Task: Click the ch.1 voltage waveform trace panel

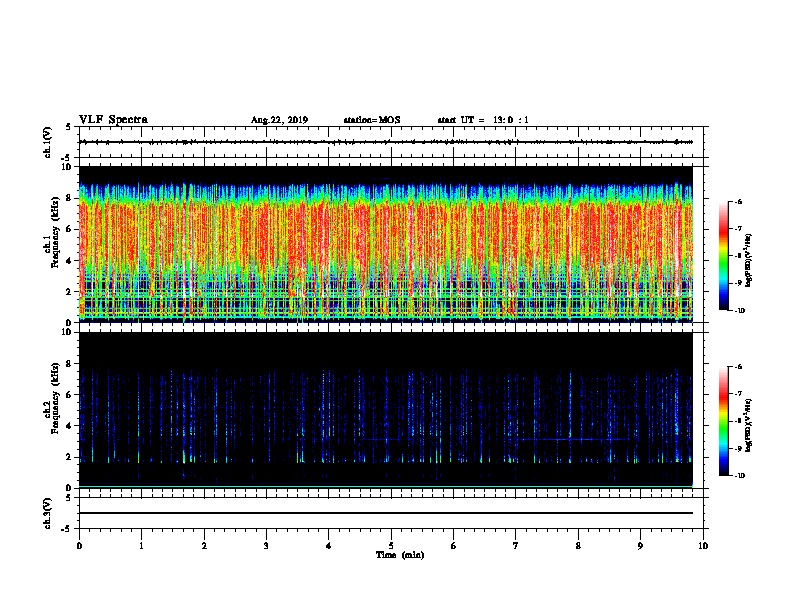Action: [391, 142]
